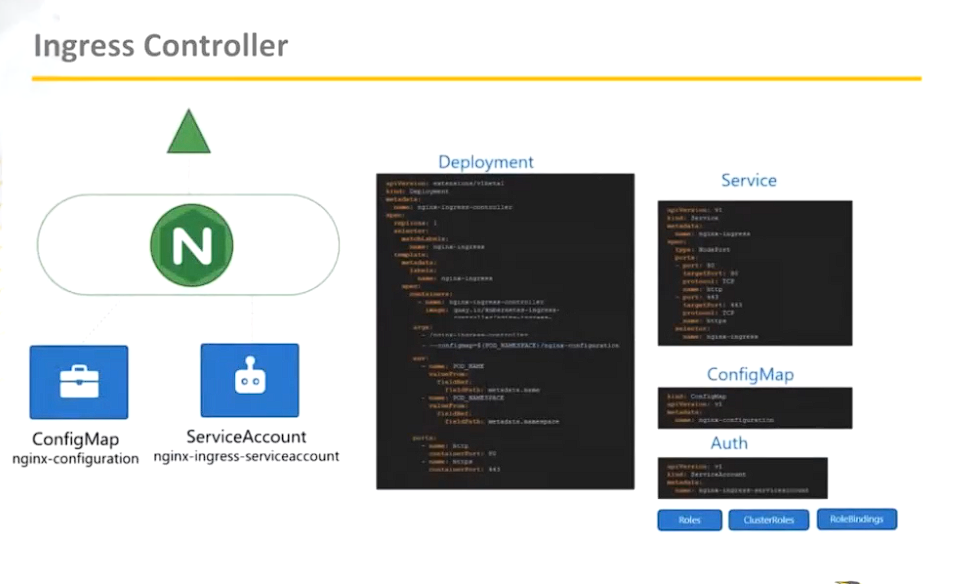The width and height of the screenshot is (954, 584).
Task: Select the Auth section label
Action: point(729,443)
